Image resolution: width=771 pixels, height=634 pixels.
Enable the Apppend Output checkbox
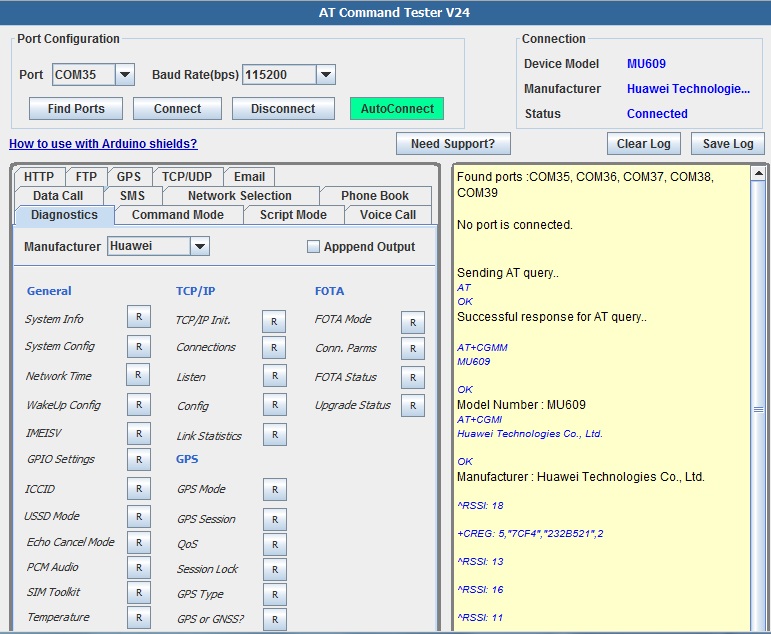pyautogui.click(x=313, y=246)
